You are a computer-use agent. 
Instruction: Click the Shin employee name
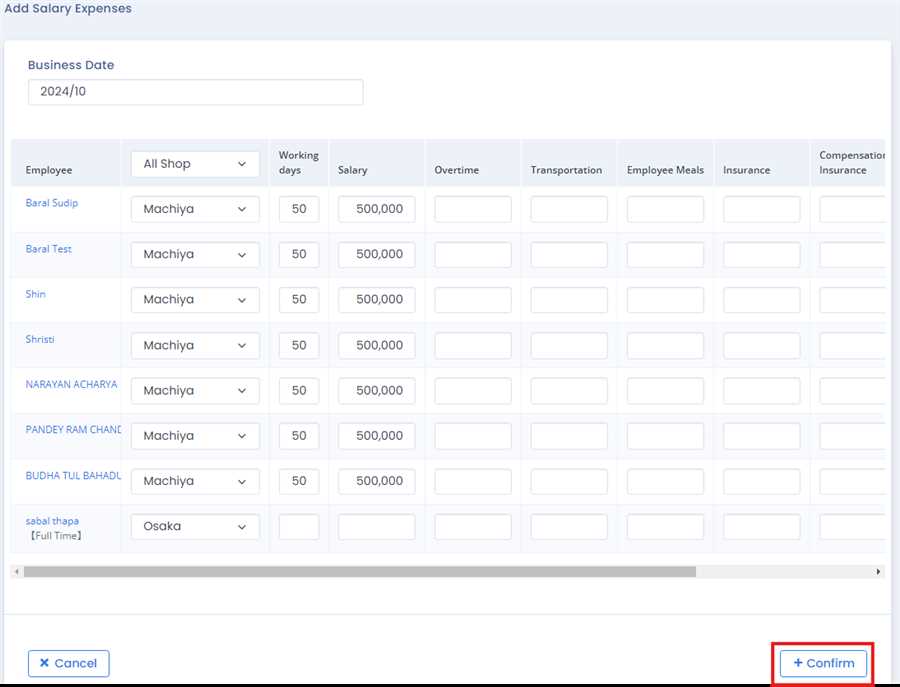[x=36, y=294]
